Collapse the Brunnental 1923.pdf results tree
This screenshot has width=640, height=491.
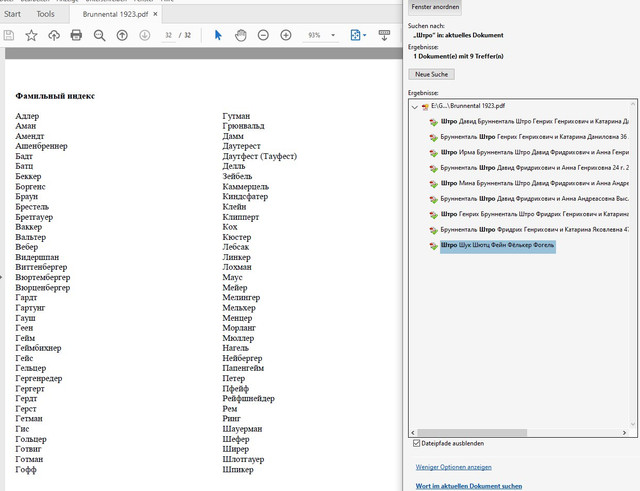click(x=415, y=107)
